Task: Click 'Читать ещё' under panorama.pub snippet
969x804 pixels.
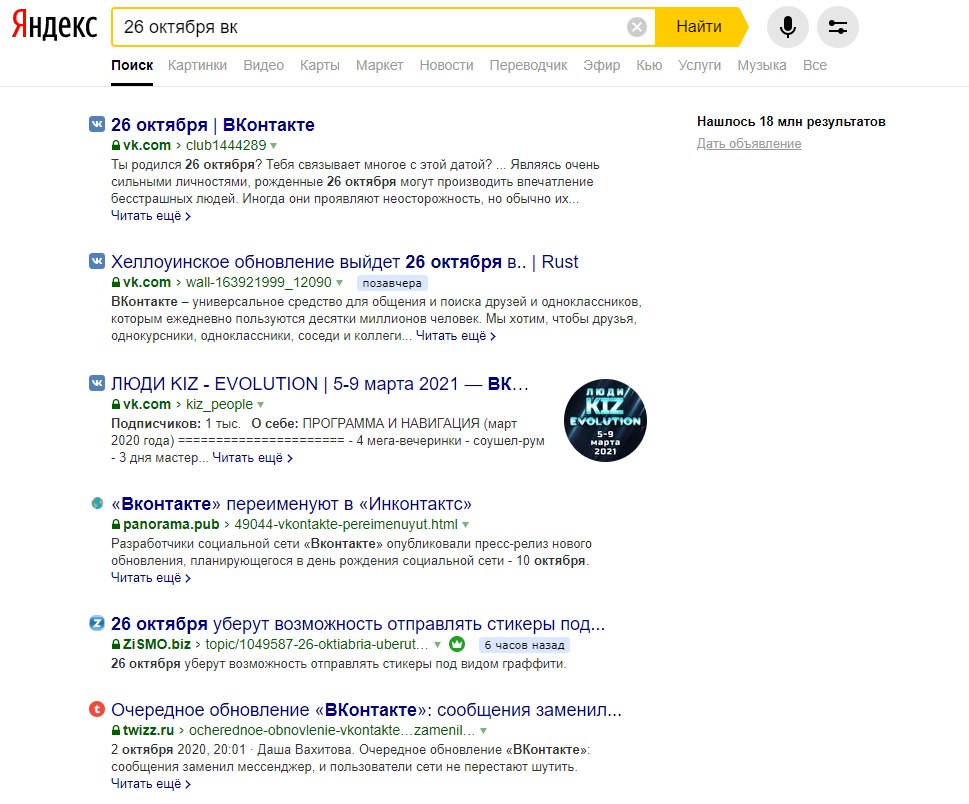Action: coord(151,578)
